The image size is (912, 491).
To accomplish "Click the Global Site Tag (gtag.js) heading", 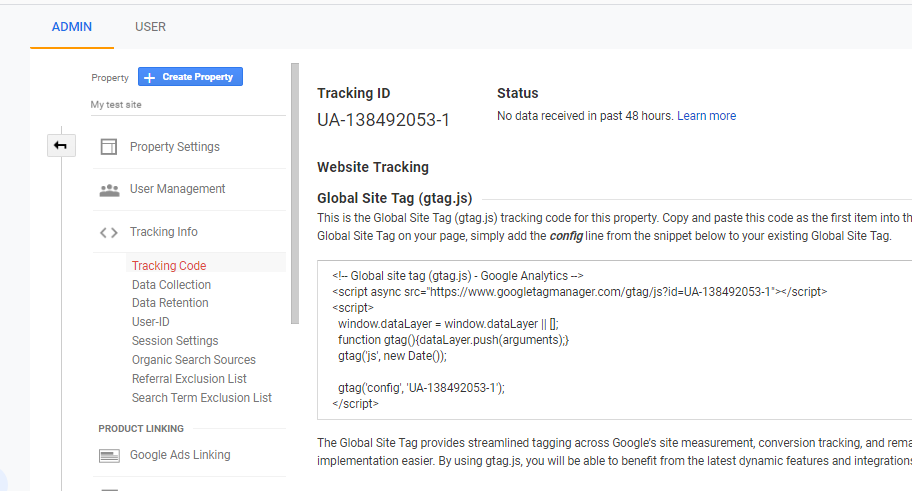I will click(x=394, y=198).
